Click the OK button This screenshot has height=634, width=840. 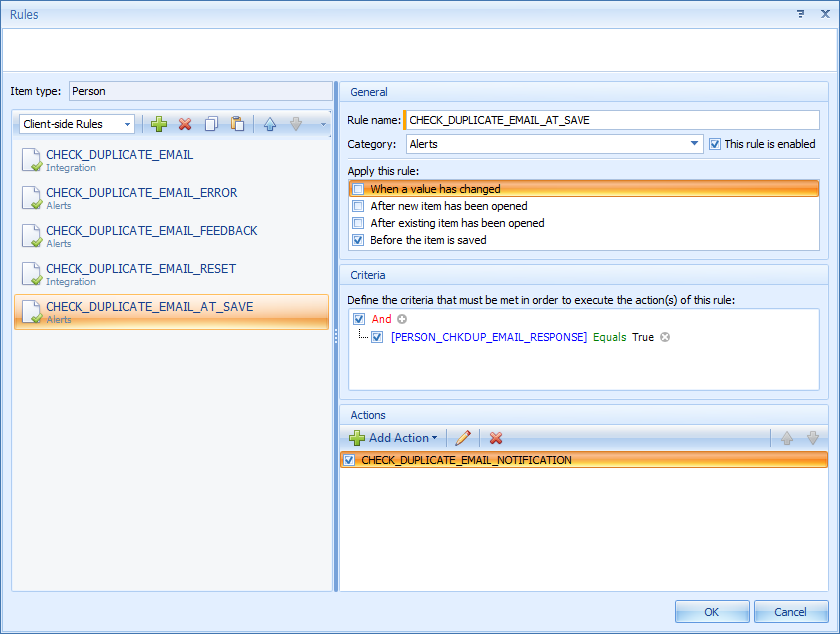click(711, 612)
